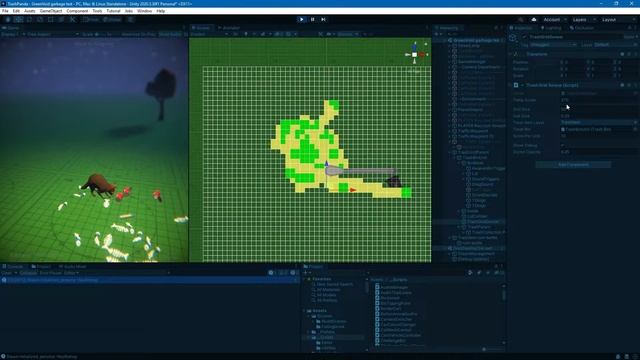Select the Move tool in the toolbar

(18, 19)
